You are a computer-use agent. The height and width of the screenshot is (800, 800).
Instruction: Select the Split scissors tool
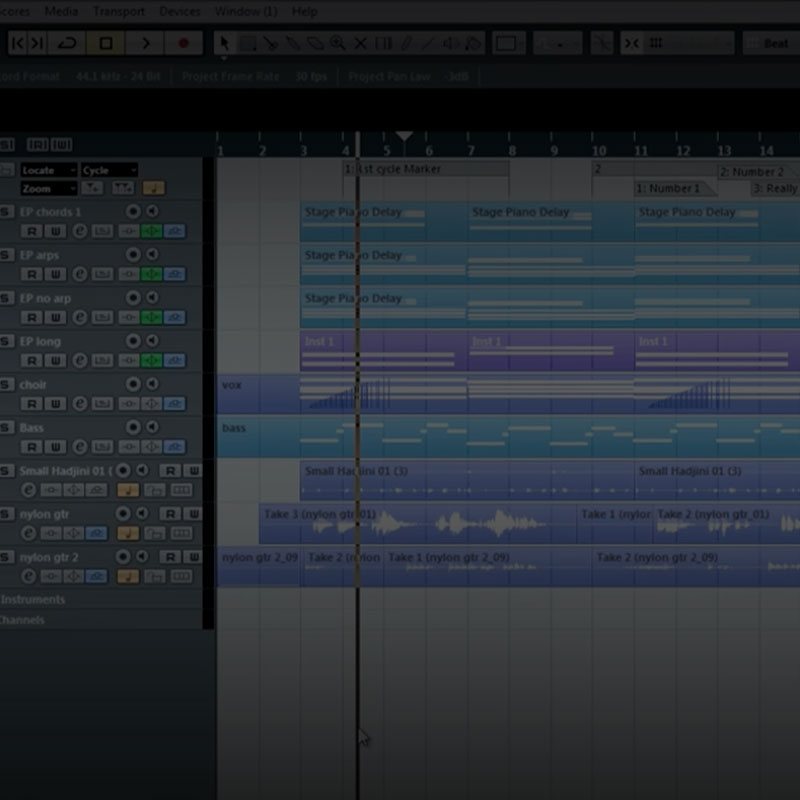(270, 43)
